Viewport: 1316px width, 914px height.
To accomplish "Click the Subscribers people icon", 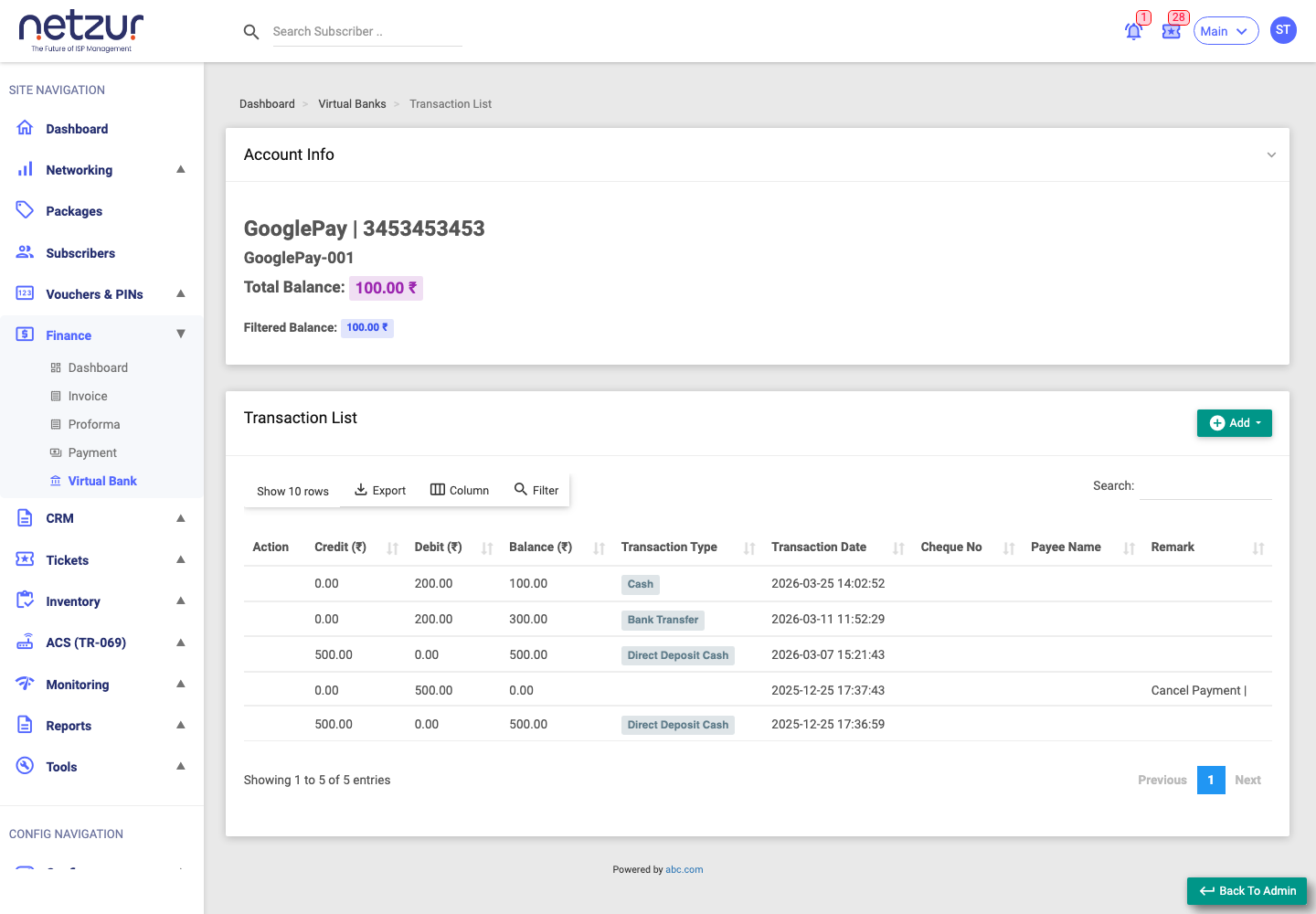I will [26, 252].
